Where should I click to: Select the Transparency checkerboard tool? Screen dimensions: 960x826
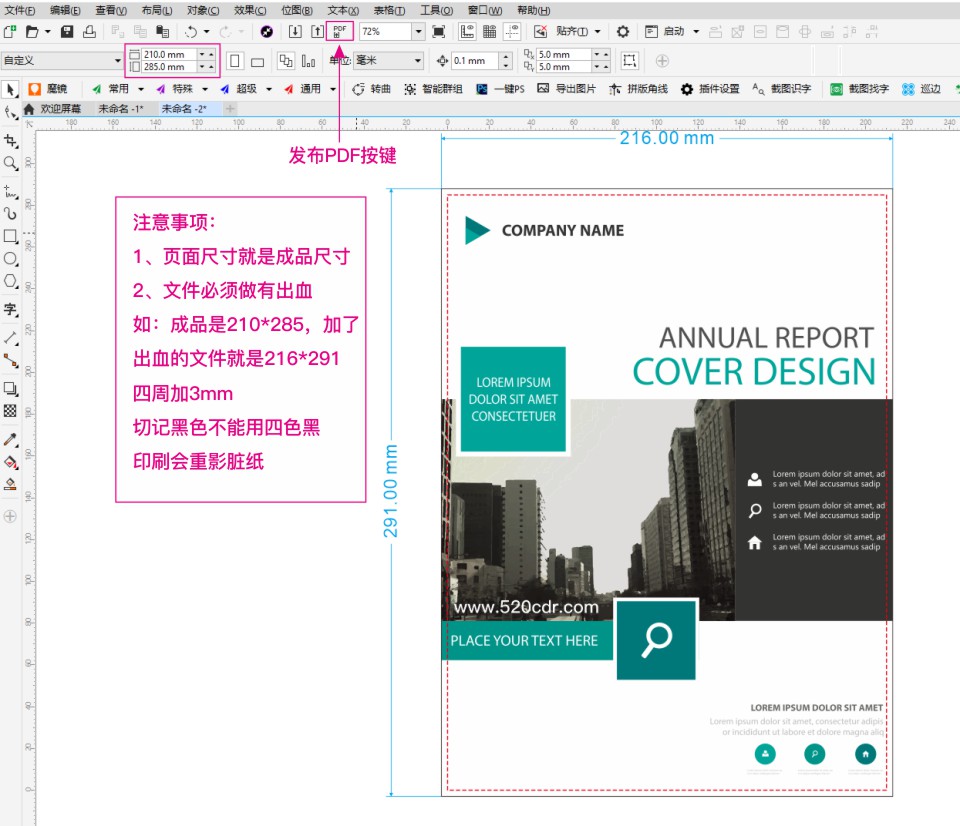point(10,411)
